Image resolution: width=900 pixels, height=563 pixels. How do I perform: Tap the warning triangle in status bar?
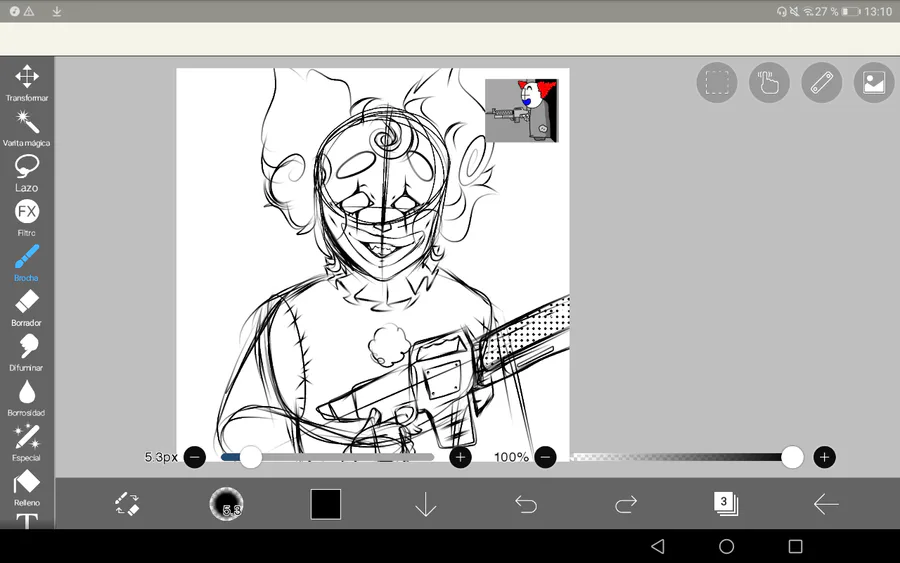pyautogui.click(x=29, y=11)
